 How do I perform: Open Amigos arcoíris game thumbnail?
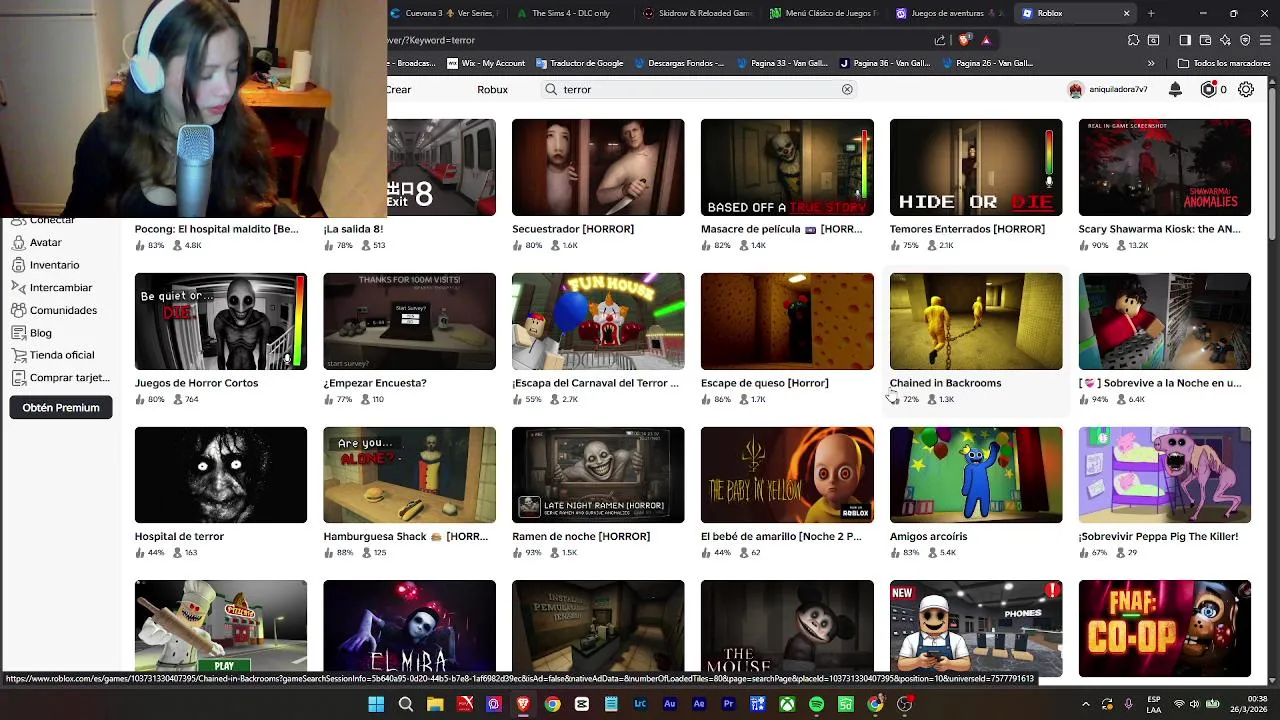(x=976, y=475)
